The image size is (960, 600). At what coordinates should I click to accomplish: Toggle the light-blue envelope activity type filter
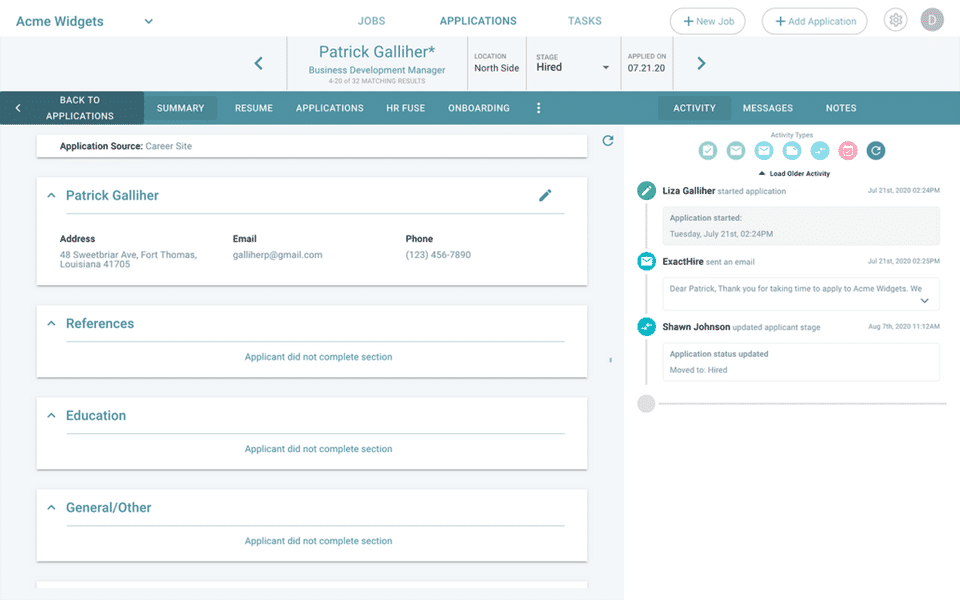pos(763,151)
